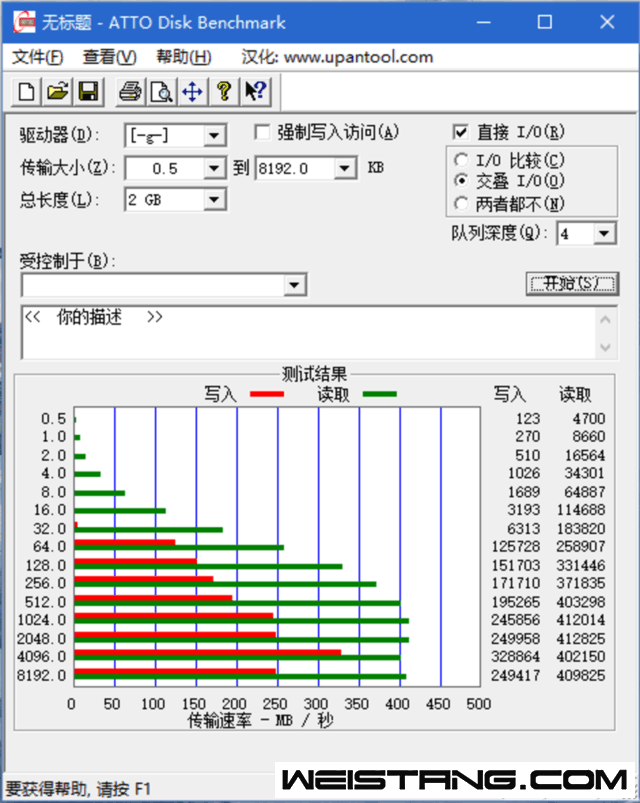Open the 队列深度 dropdown
Screen dimensions: 640x803
605,234
